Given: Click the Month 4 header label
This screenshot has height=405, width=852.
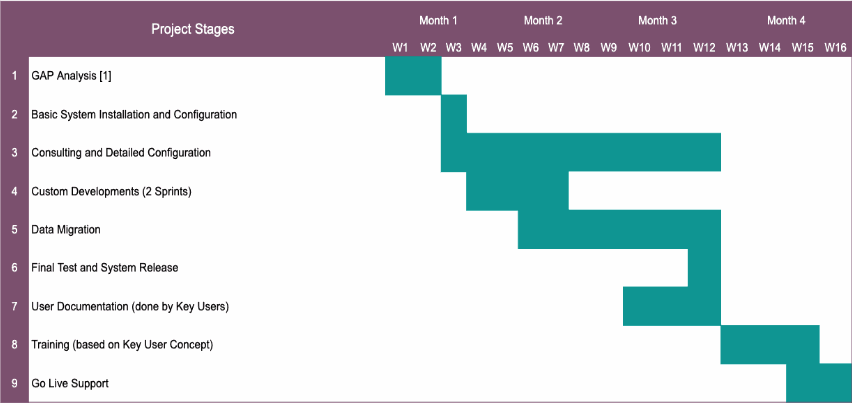Looking at the screenshot, I should [786, 20].
